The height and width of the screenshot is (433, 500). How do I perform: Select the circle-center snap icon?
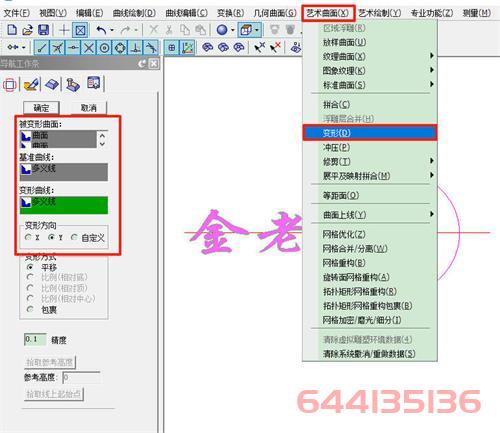[x=104, y=48]
